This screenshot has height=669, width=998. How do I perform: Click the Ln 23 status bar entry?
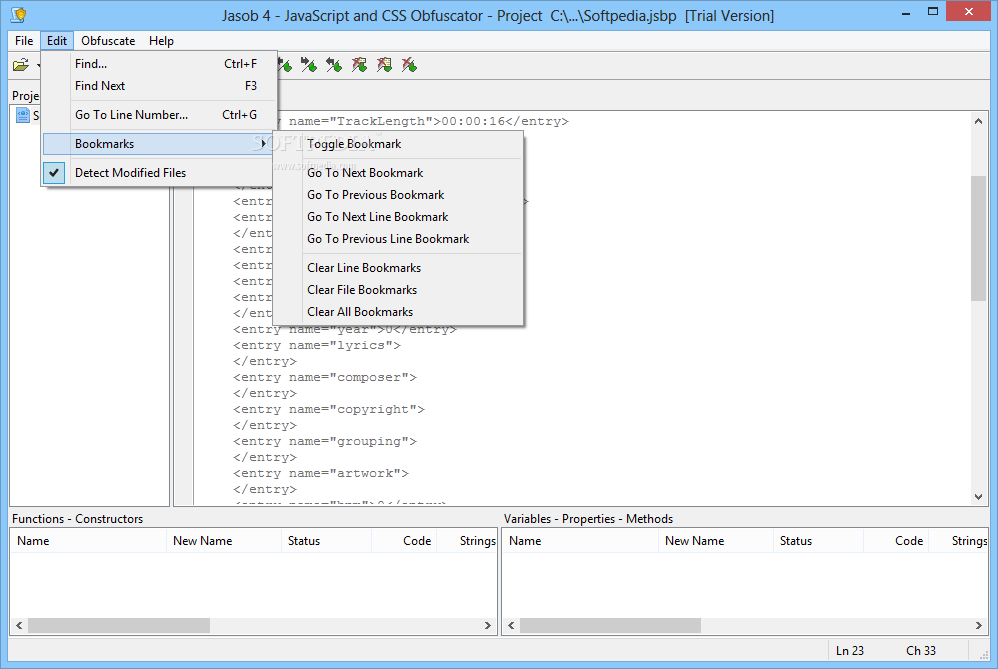(x=850, y=651)
